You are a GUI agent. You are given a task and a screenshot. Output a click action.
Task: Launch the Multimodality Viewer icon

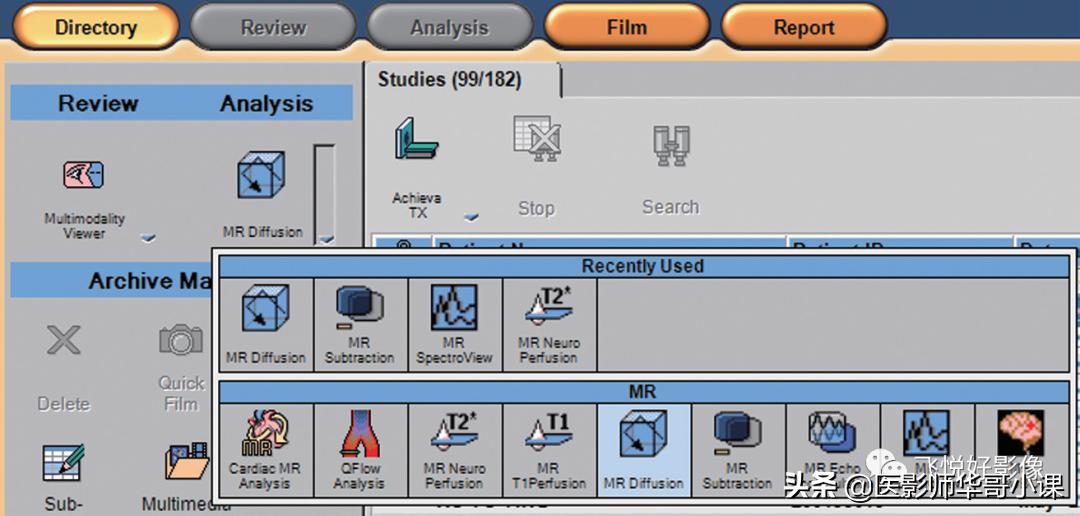click(x=84, y=175)
